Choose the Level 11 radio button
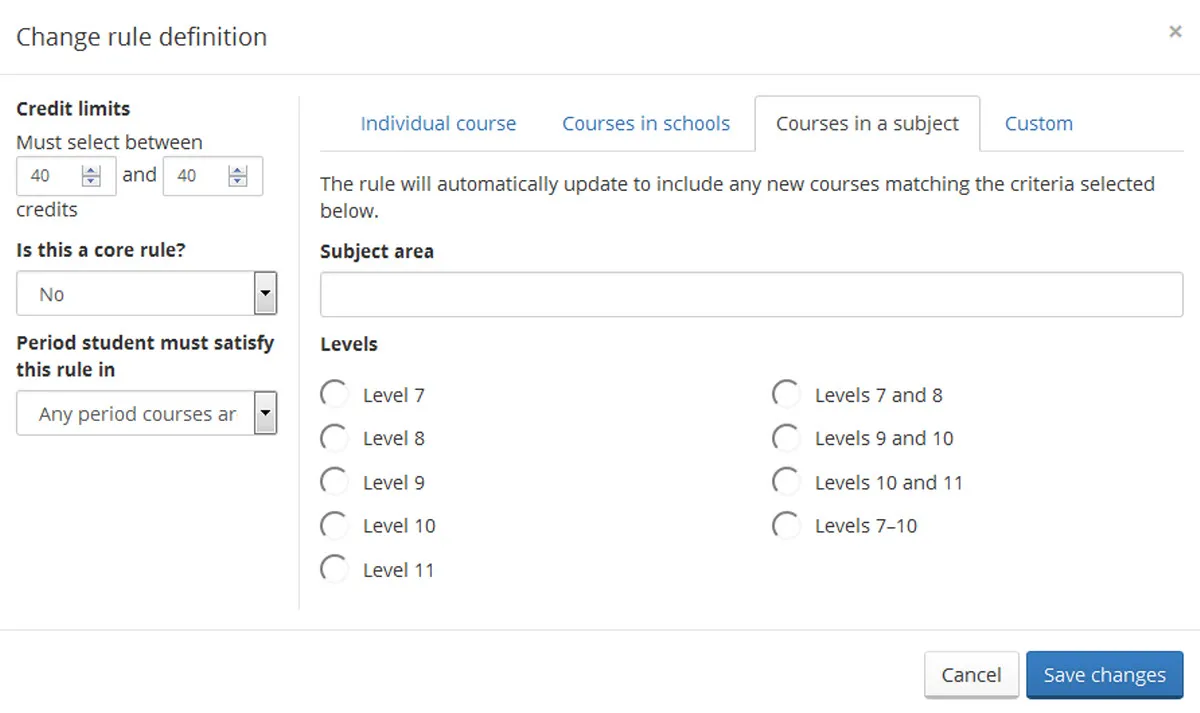Image resolution: width=1200 pixels, height=713 pixels. coord(334,569)
